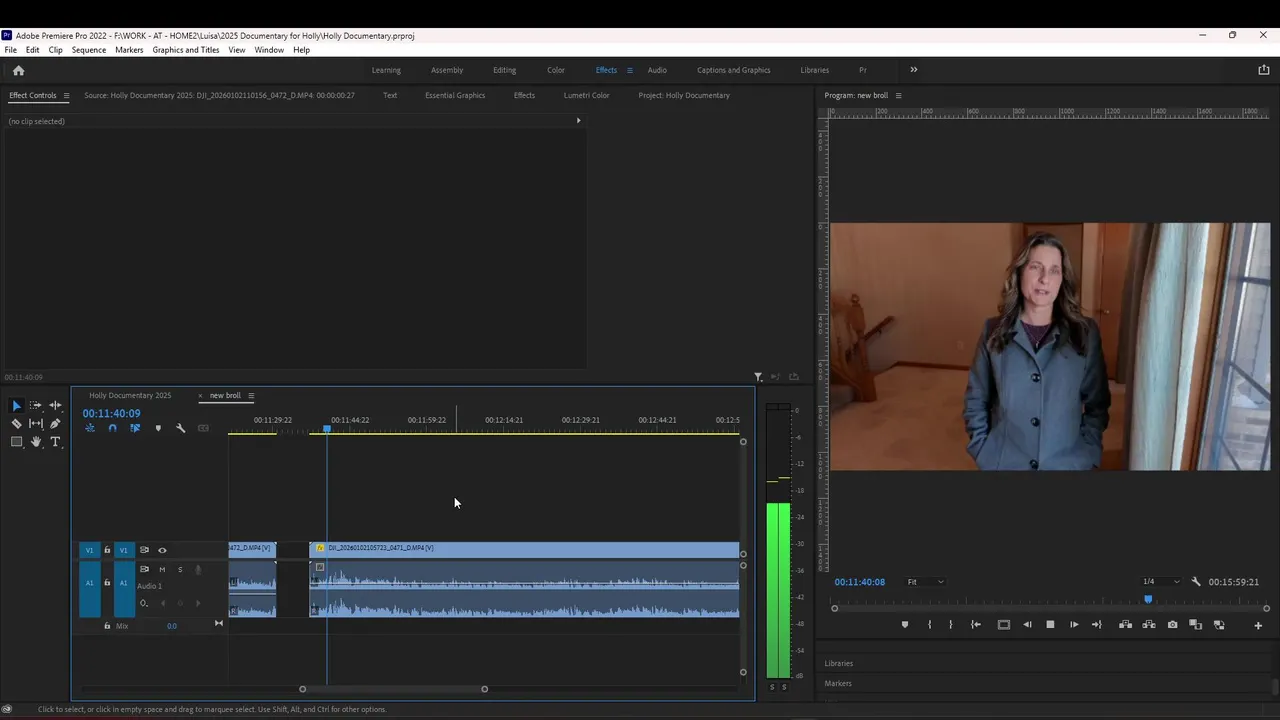Select the Pen tool

pos(55,424)
